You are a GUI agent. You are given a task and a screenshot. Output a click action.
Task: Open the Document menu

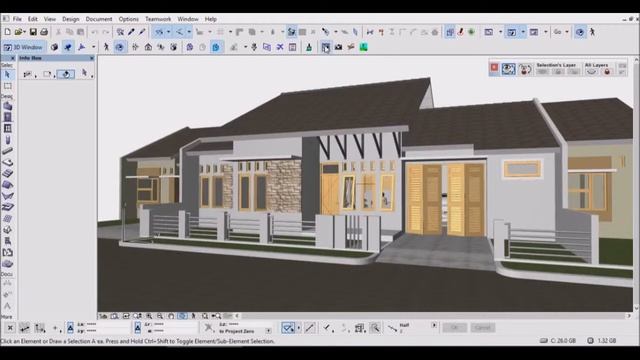pos(99,19)
